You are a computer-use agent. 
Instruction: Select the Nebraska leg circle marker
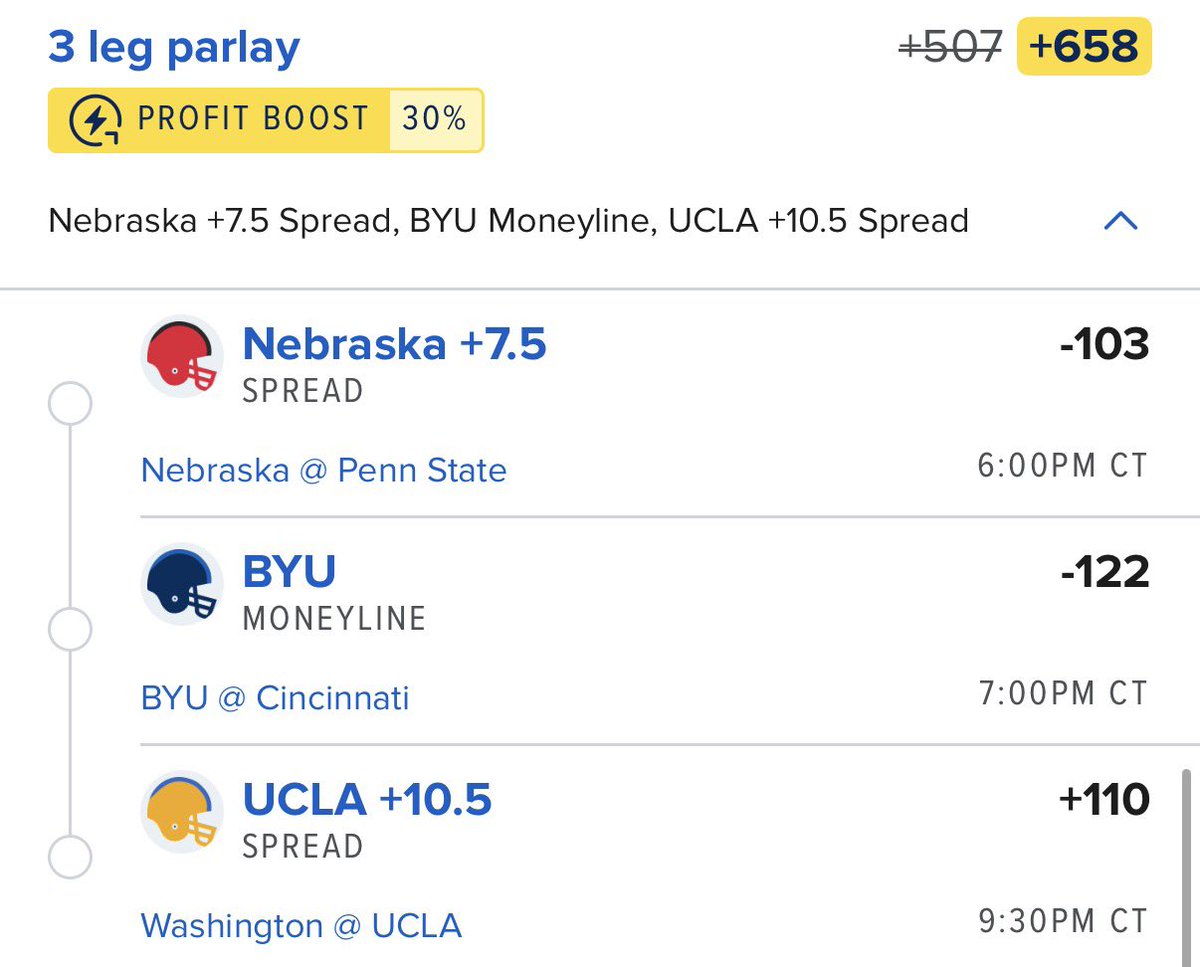[x=70, y=405]
